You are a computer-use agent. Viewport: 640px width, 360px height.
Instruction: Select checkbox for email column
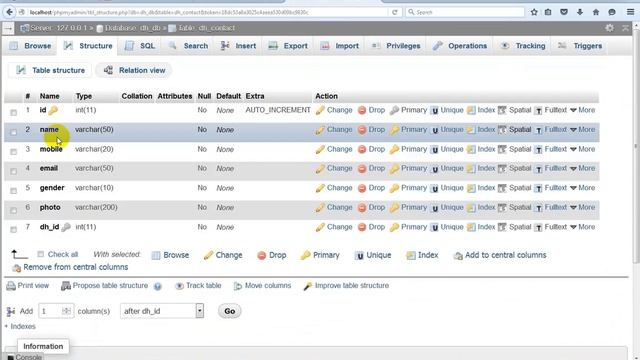click(13, 171)
